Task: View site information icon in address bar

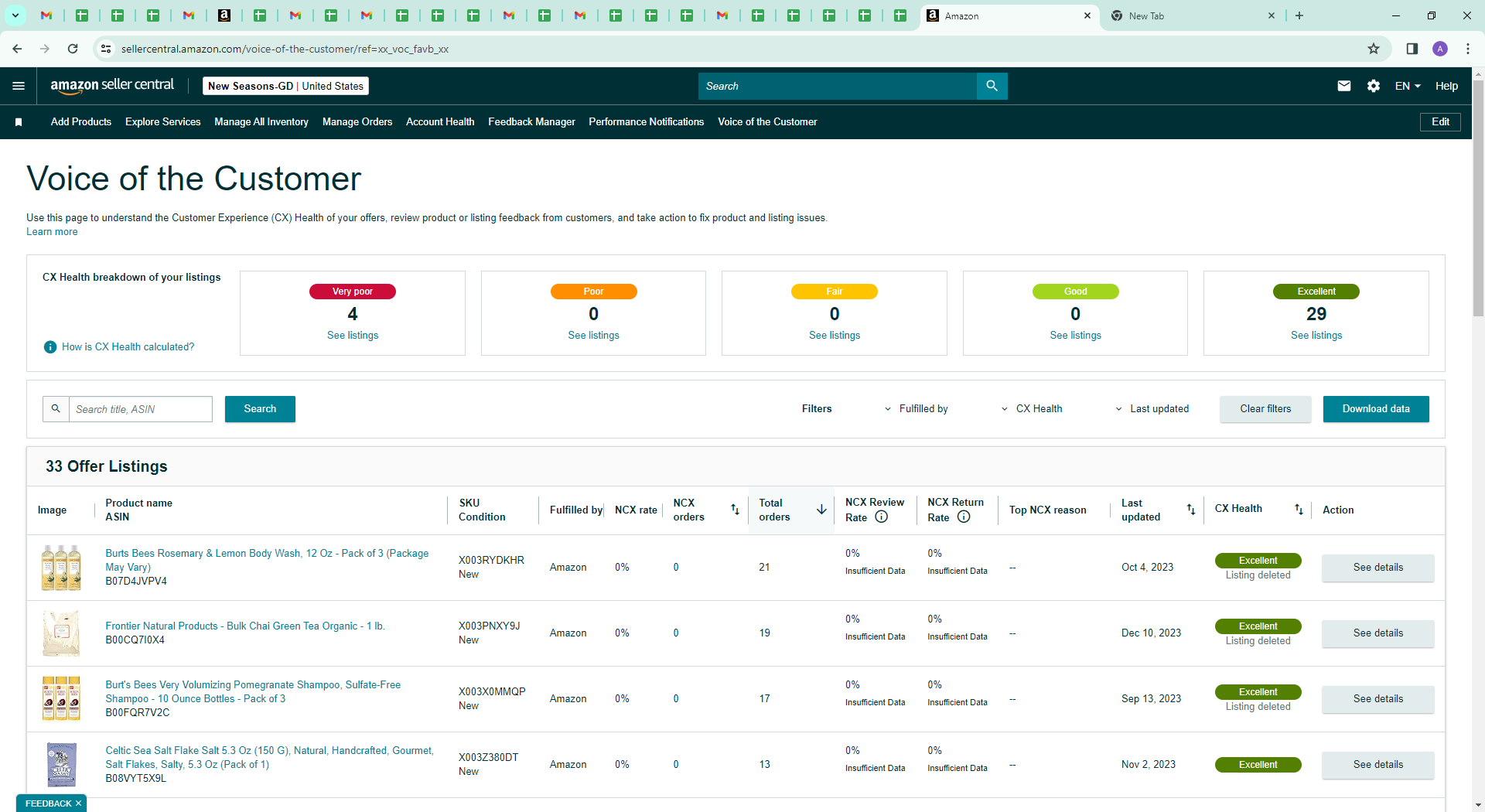Action: tap(106, 49)
